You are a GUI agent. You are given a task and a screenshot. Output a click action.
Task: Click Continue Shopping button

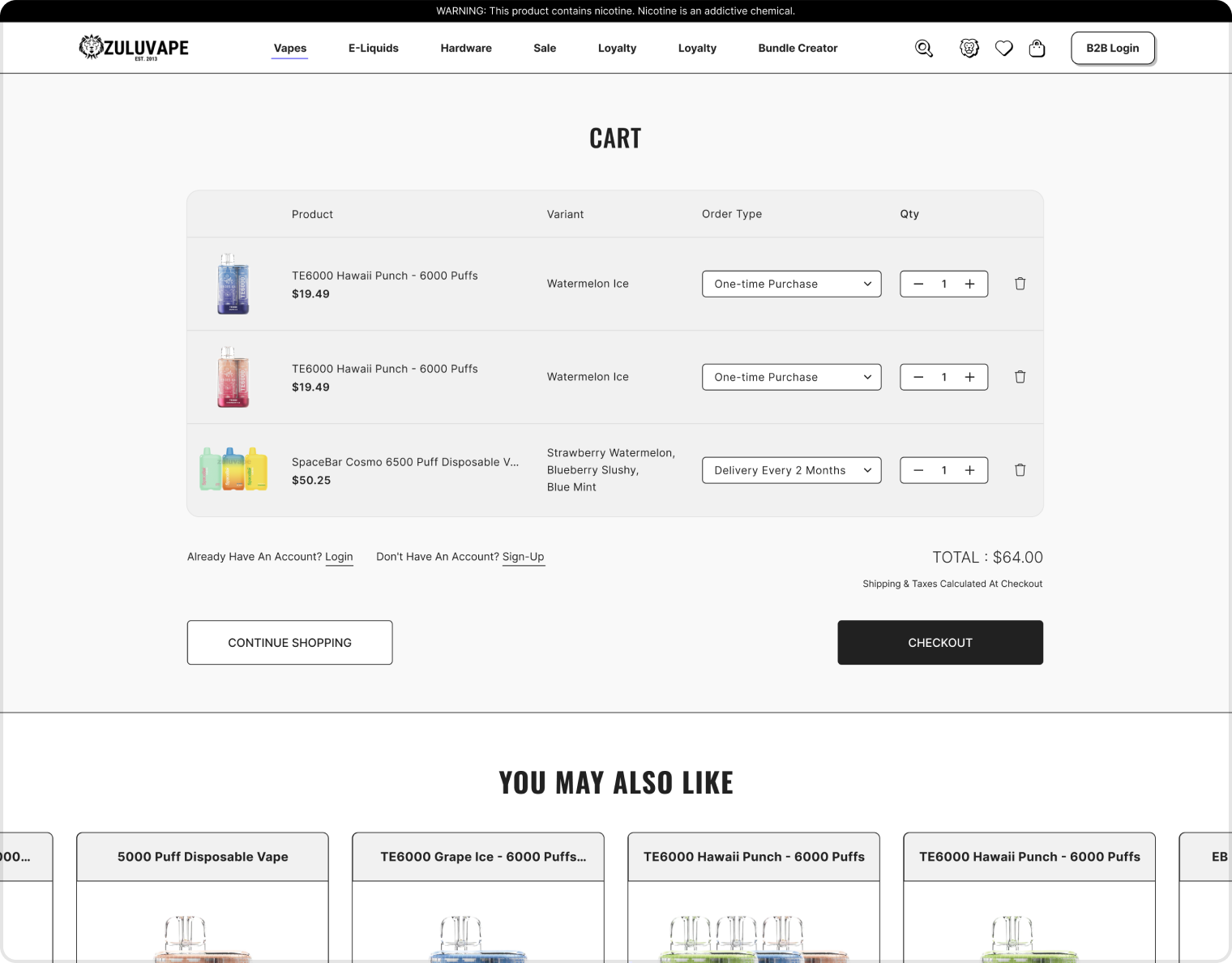[x=290, y=643]
